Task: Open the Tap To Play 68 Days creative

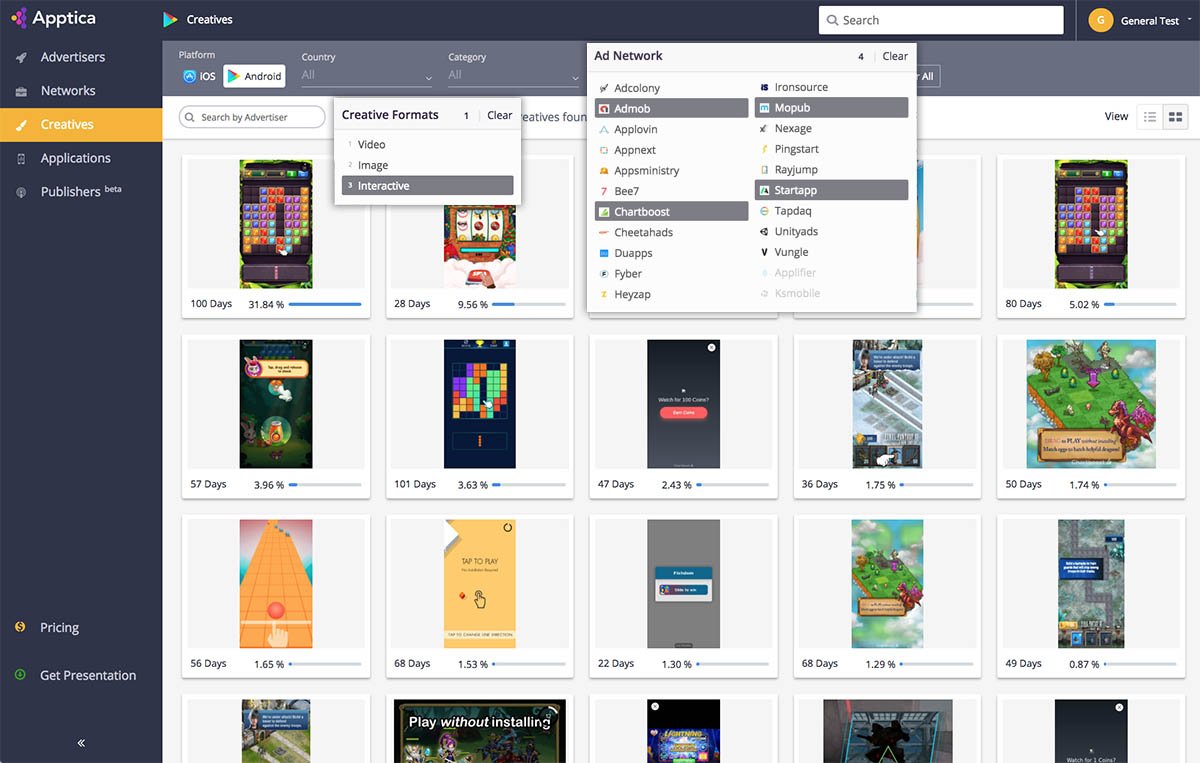Action: tap(480, 584)
